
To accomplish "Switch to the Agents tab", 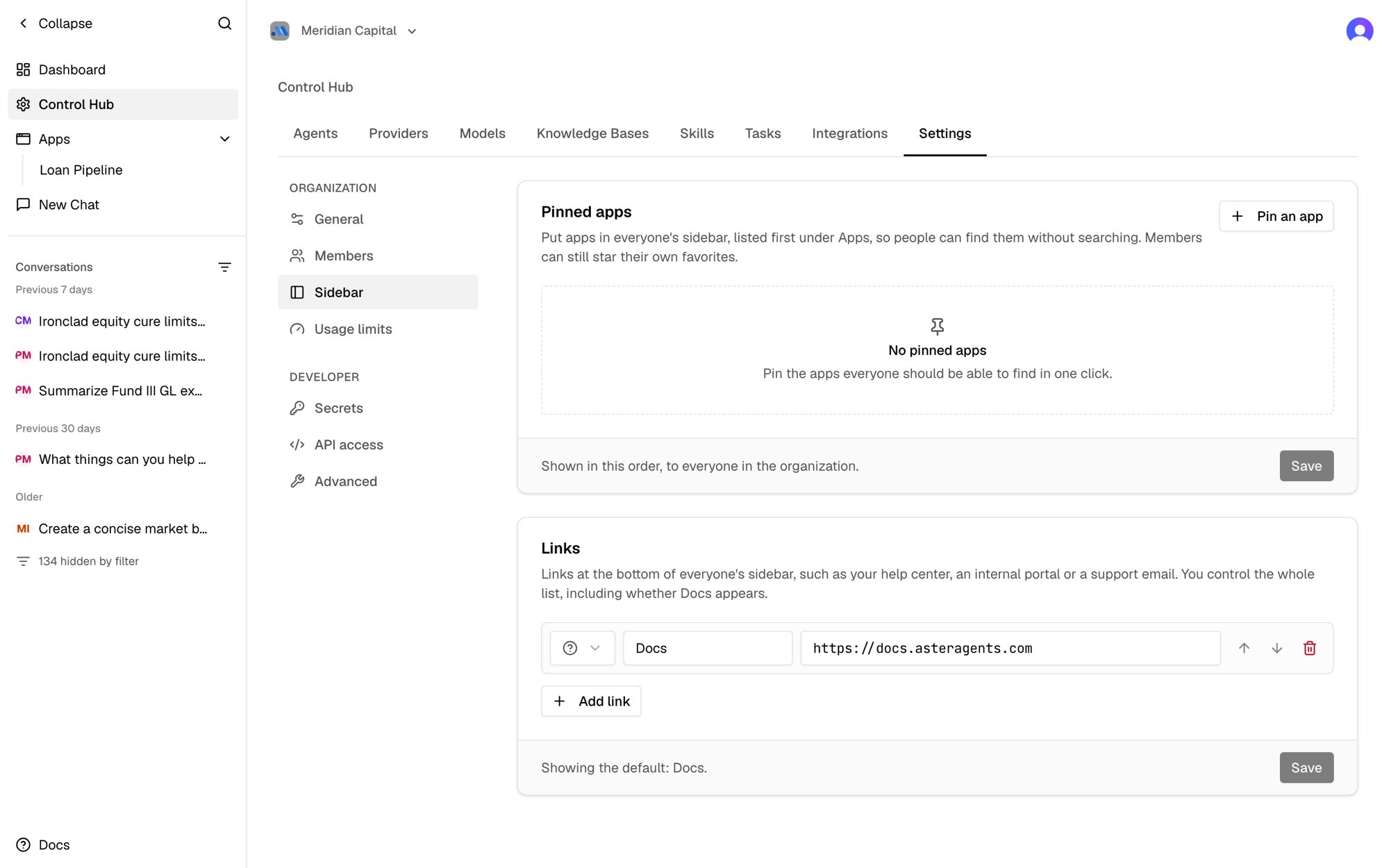I will pyautogui.click(x=315, y=133).
